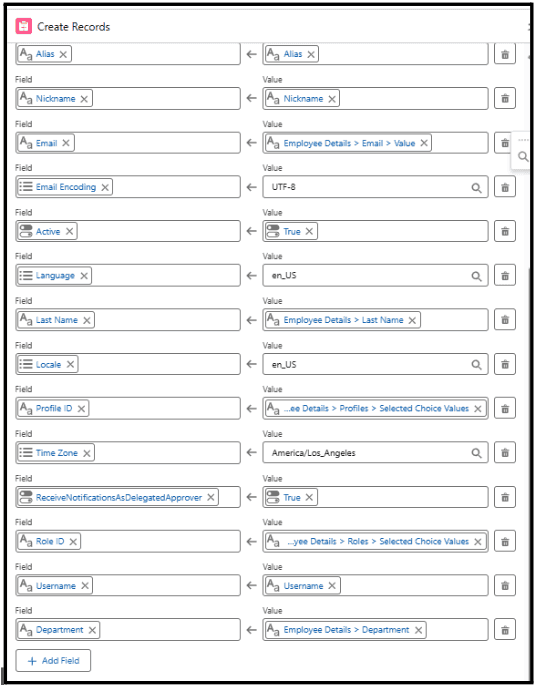Delete the Email Encoding row
This screenshot has height=685, width=537.
click(x=505, y=187)
